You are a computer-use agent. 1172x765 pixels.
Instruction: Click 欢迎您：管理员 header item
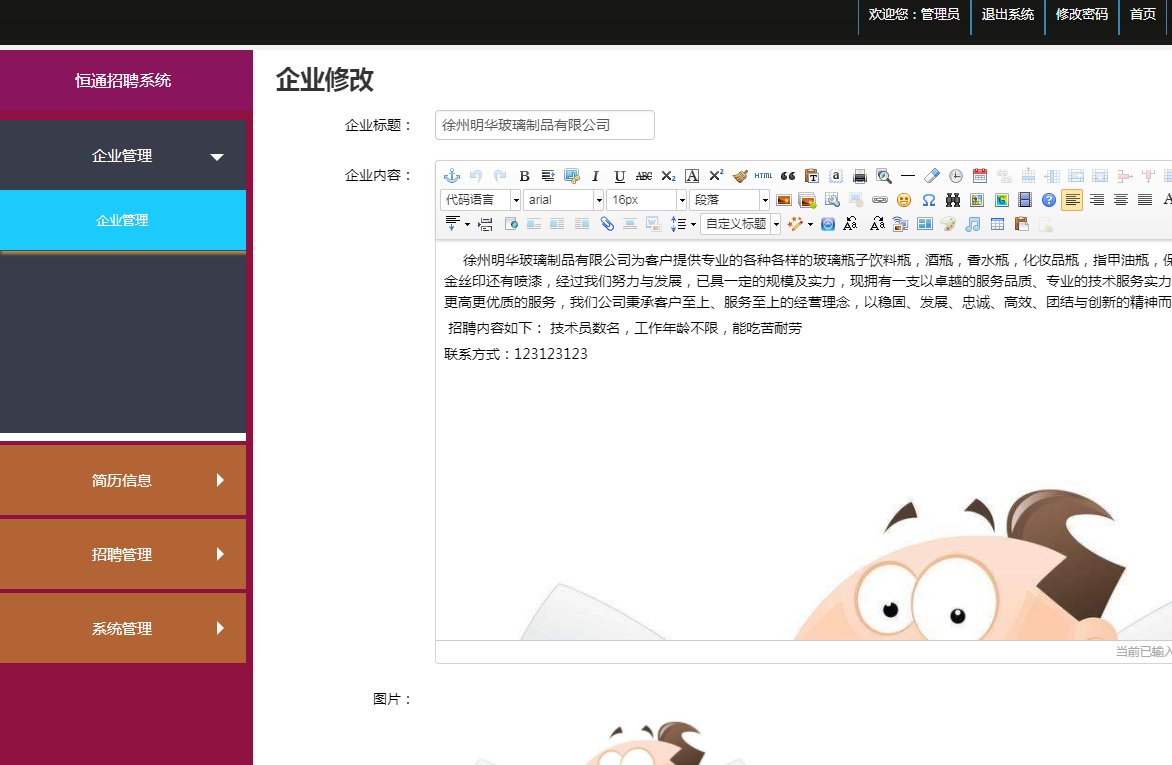914,14
